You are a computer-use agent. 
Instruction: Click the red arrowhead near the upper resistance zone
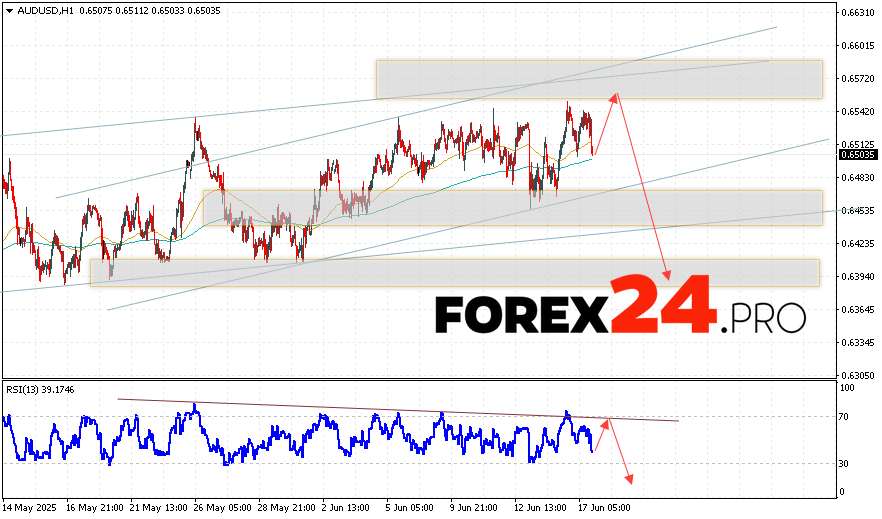[x=616, y=95]
